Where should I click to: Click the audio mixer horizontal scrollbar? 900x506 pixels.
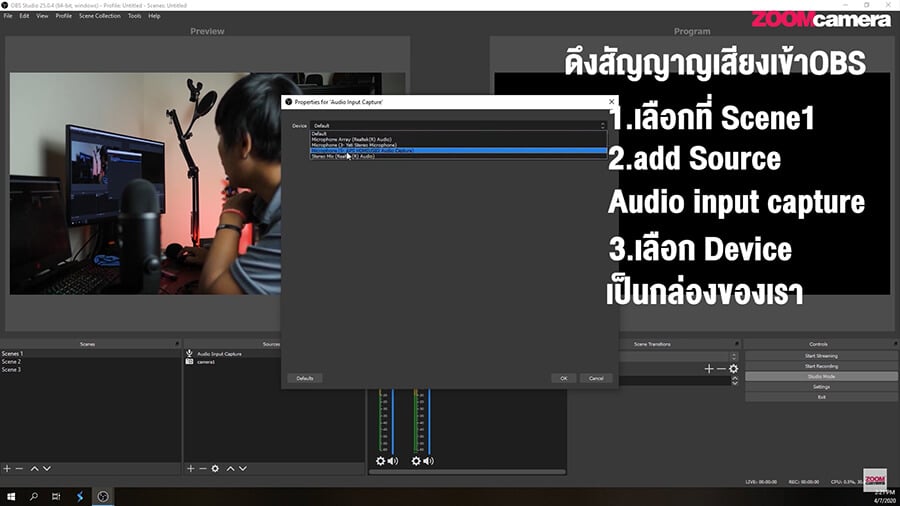pyautogui.click(x=467, y=472)
